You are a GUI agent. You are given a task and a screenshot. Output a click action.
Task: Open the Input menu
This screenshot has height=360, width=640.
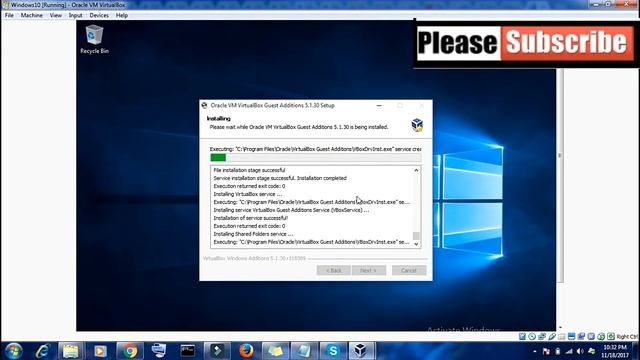coord(76,15)
